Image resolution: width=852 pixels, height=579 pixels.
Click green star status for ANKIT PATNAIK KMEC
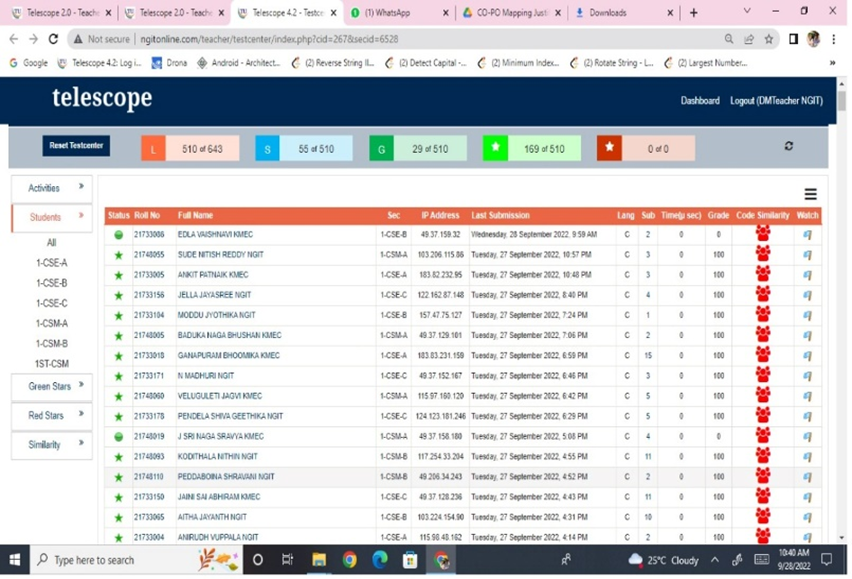coord(118,275)
